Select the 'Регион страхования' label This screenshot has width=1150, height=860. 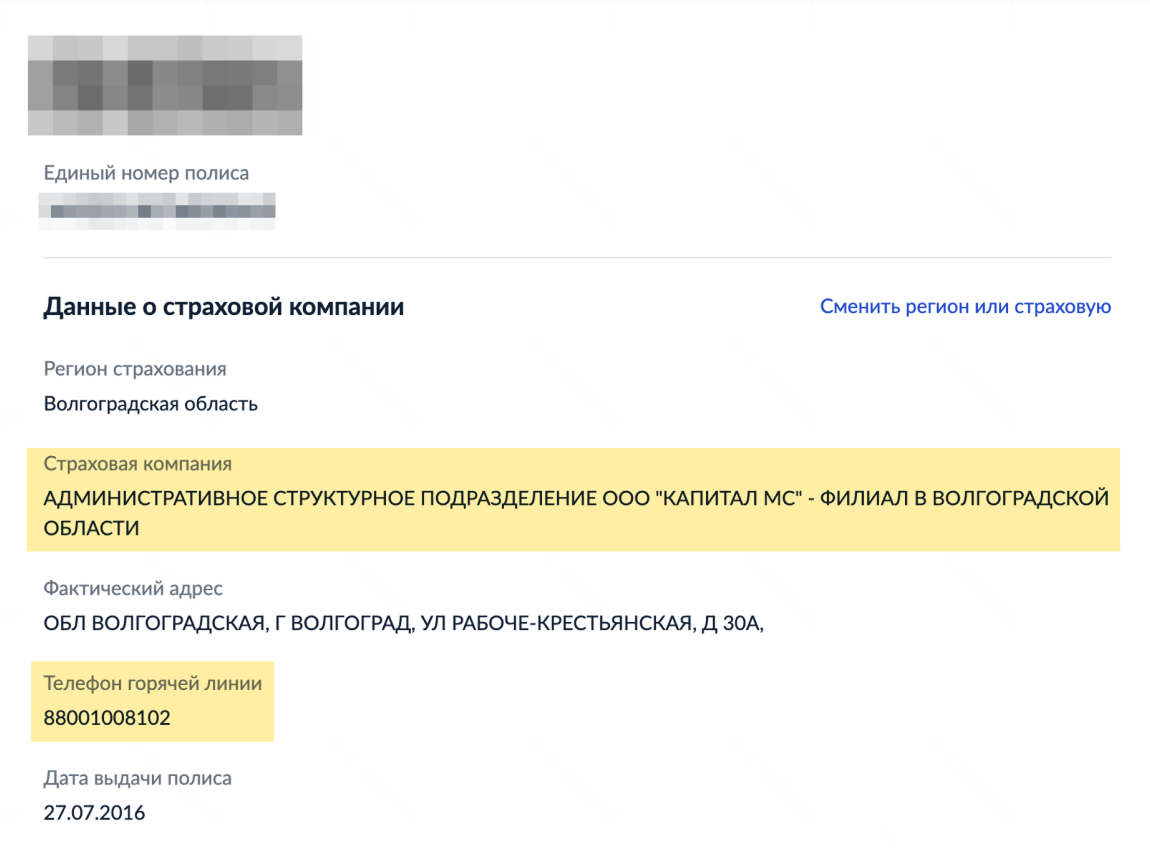(134, 369)
